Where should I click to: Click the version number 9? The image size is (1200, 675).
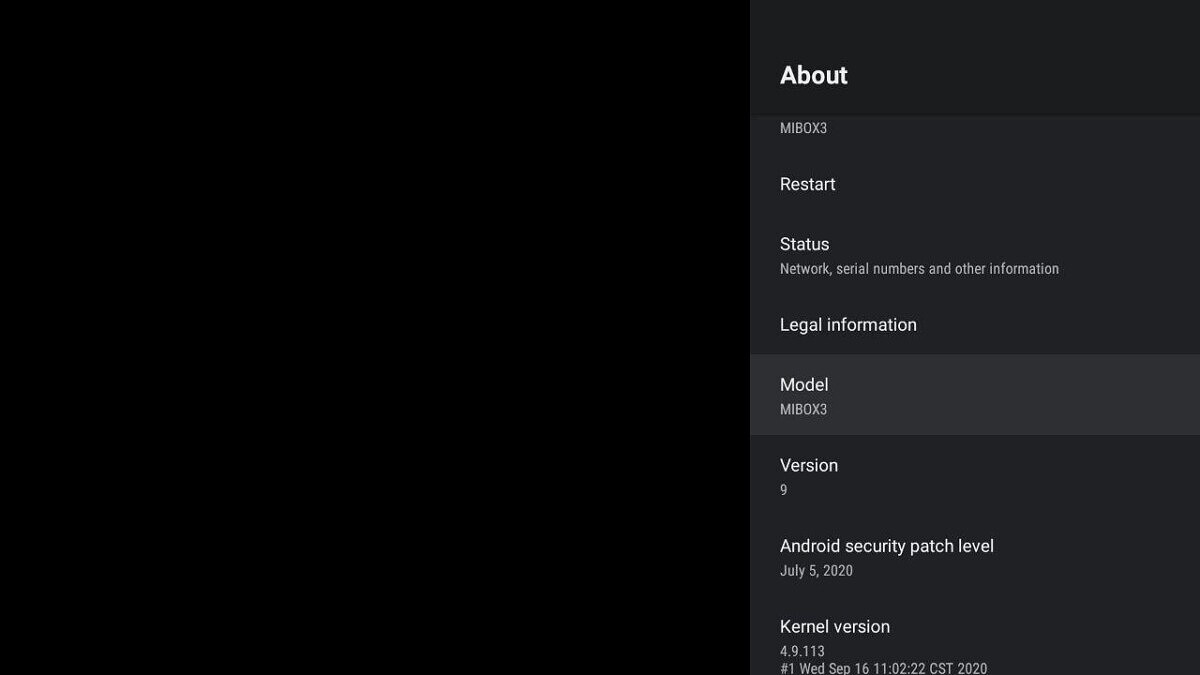coord(784,490)
